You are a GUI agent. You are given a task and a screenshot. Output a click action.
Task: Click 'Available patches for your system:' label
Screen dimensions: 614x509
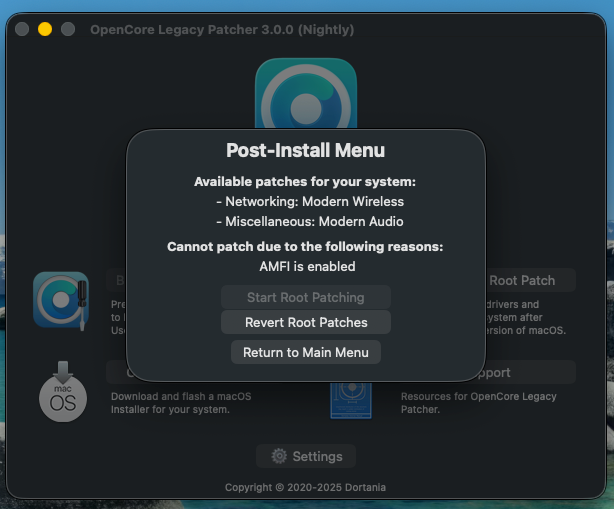[305, 182]
